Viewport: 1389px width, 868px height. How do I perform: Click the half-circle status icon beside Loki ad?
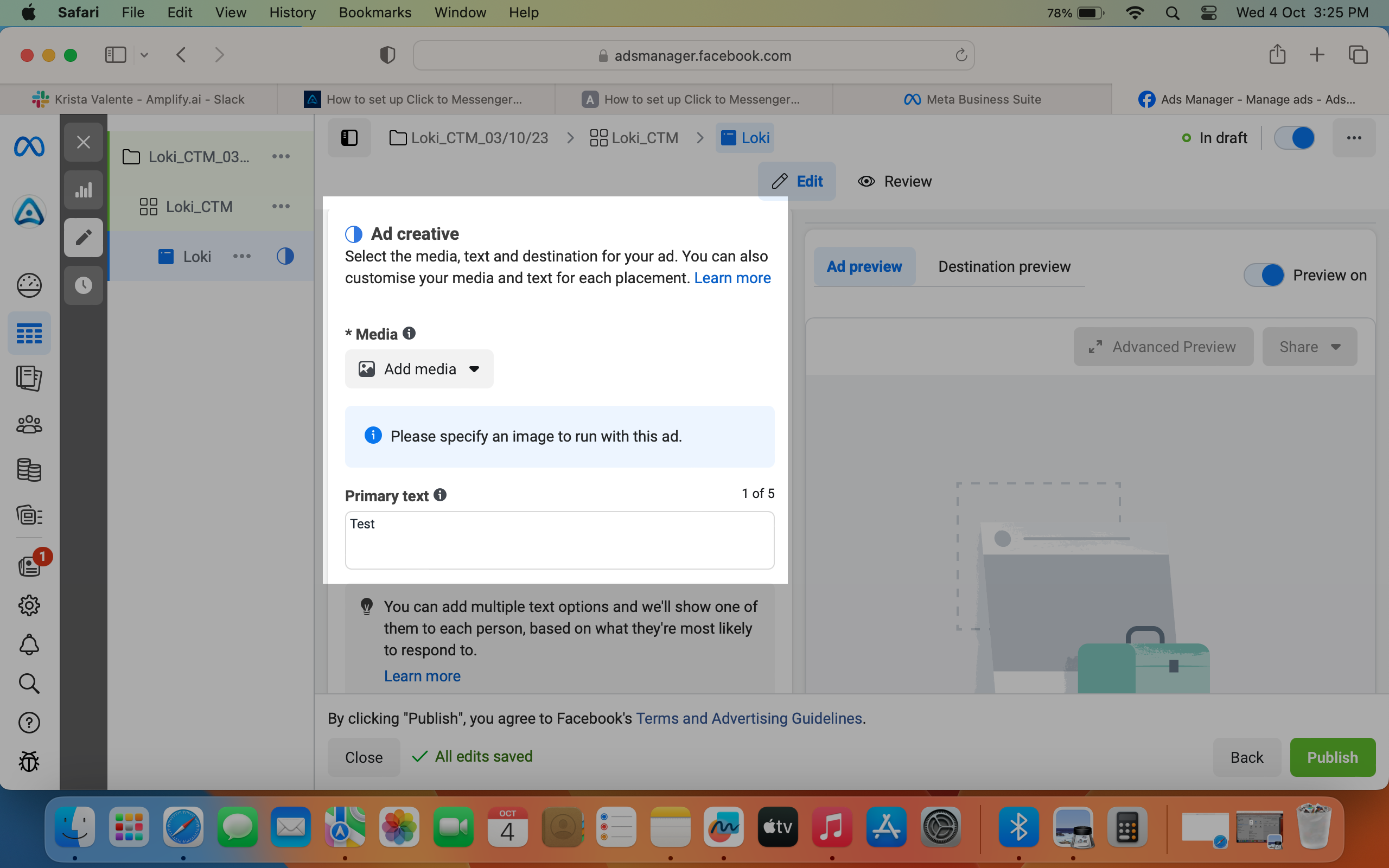click(285, 256)
